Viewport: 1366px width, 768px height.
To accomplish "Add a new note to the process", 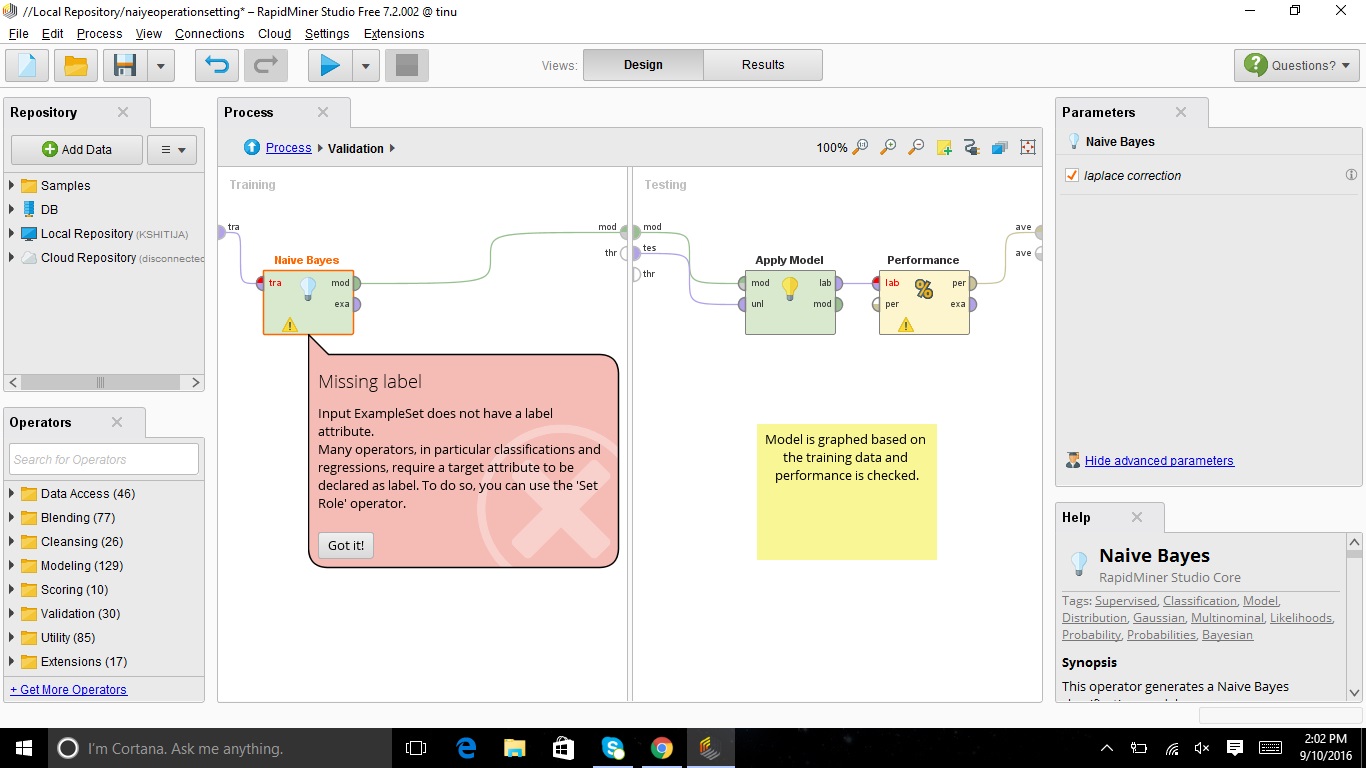I will coord(944,147).
